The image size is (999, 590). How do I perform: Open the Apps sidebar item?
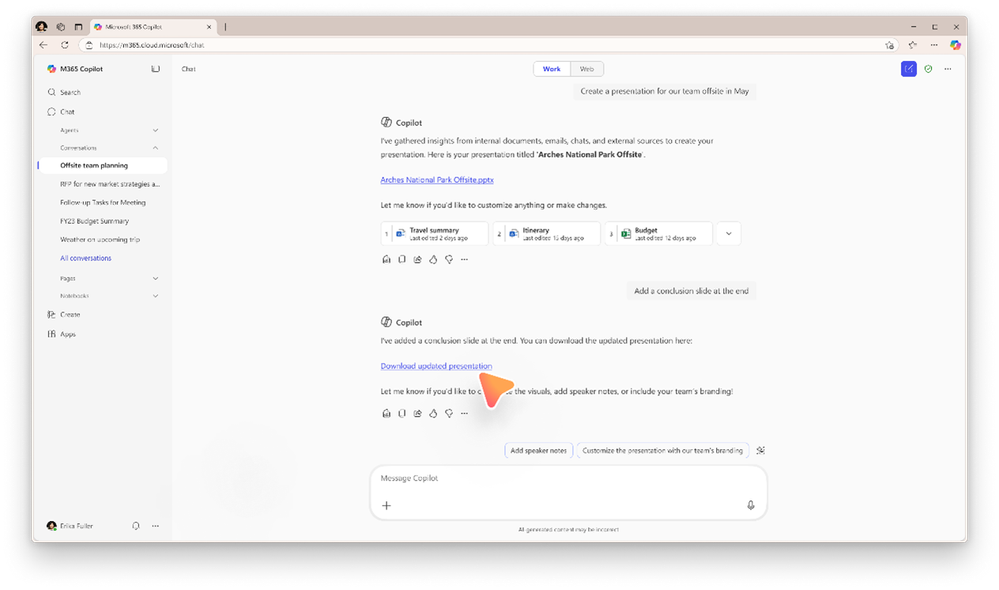point(67,334)
